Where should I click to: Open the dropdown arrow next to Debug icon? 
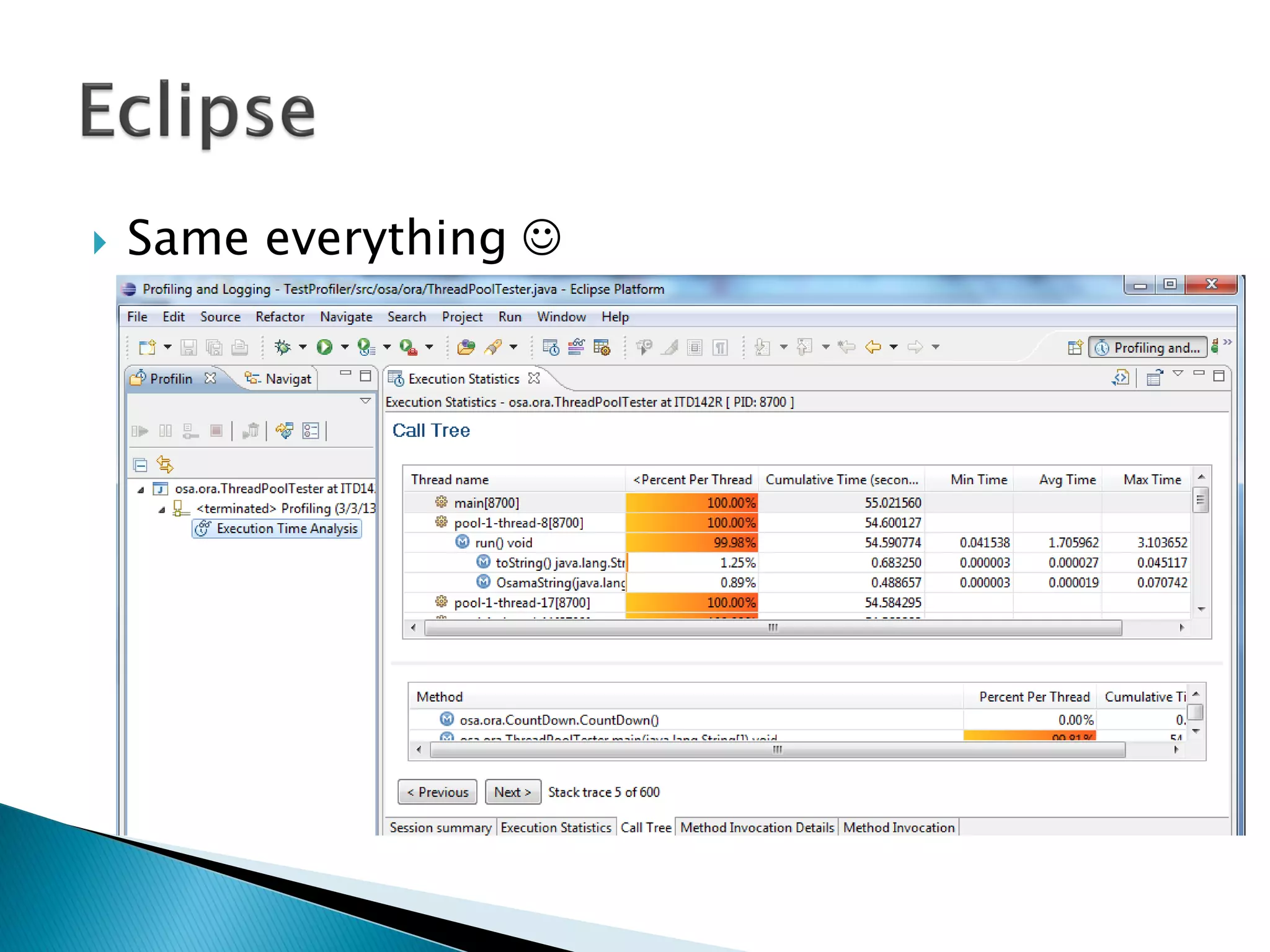pyautogui.click(x=303, y=347)
